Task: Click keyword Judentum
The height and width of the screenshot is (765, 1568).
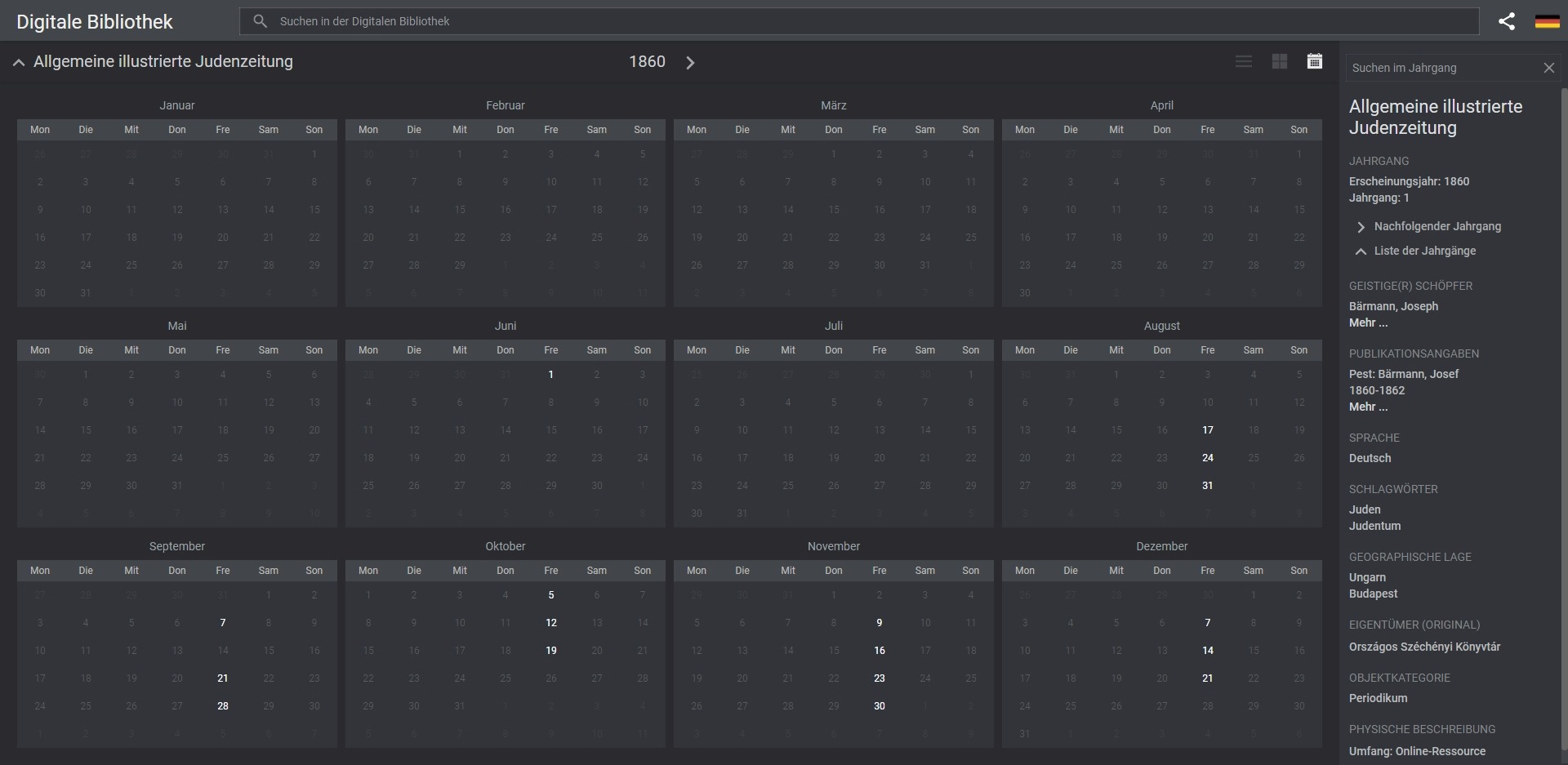Action: pos(1374,526)
